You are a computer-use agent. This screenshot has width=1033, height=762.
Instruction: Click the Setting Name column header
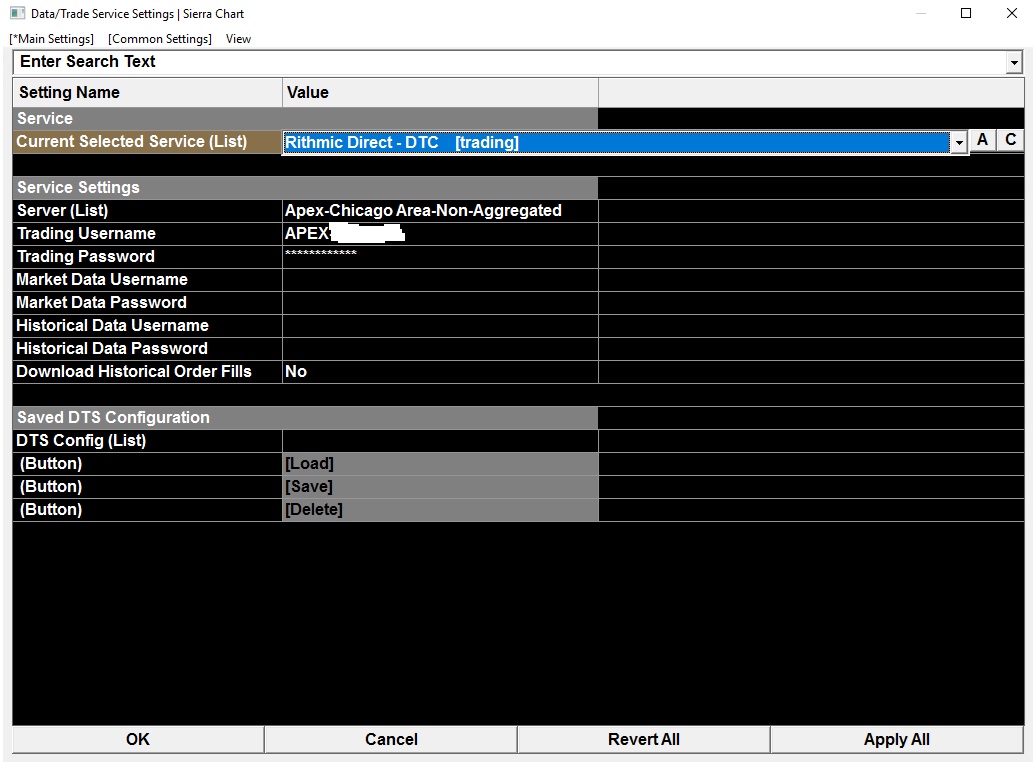148,93
